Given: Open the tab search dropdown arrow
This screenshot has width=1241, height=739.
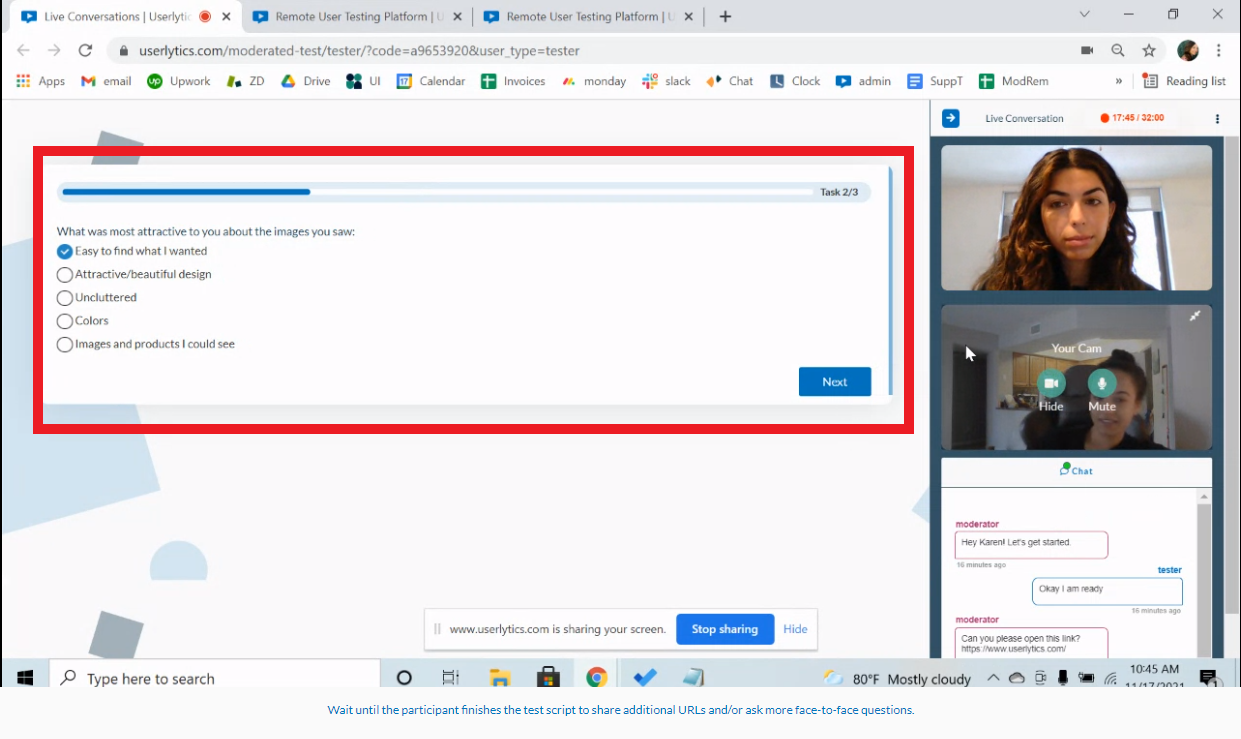Looking at the screenshot, I should click(1085, 15).
